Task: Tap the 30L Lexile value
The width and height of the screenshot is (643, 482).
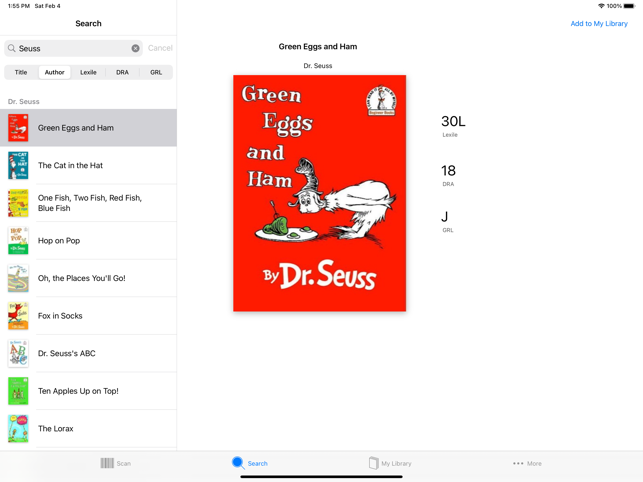Action: pyautogui.click(x=453, y=121)
